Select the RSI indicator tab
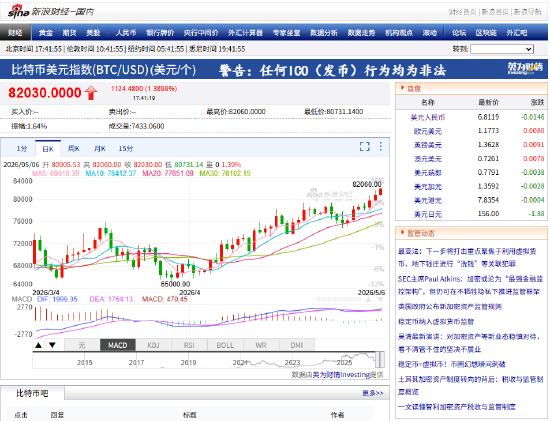550x421 pixels. pyautogui.click(x=189, y=345)
